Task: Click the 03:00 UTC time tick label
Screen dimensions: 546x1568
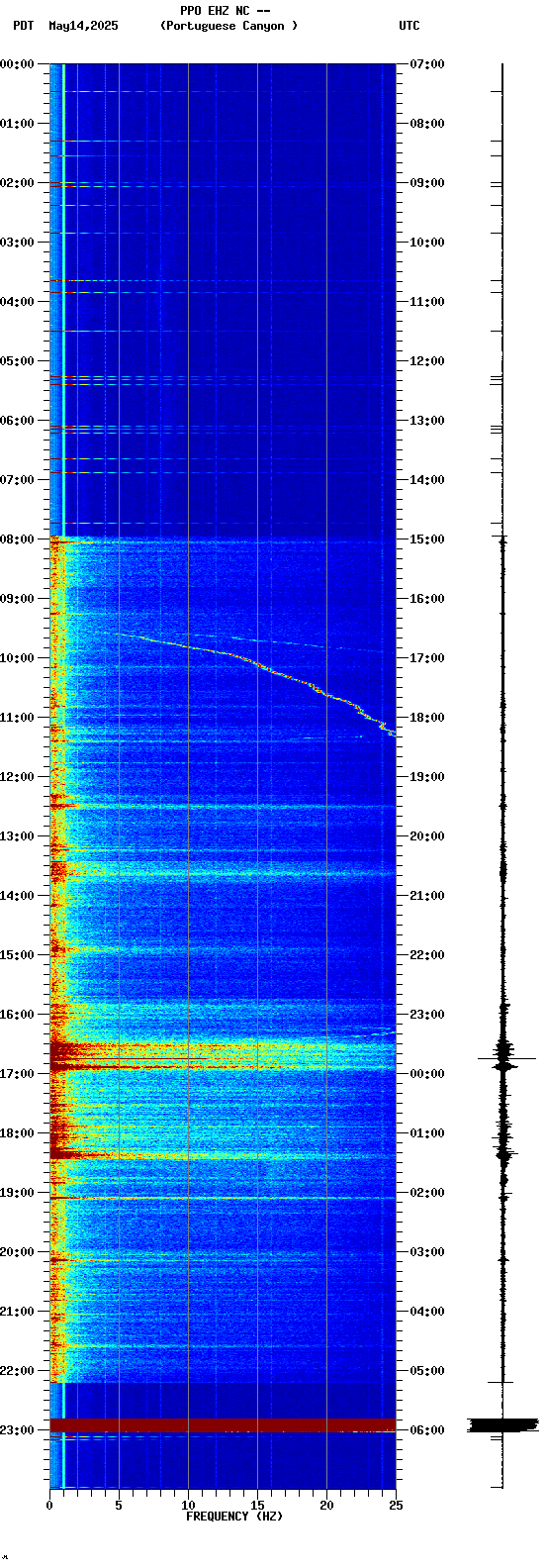Action: pyautogui.click(x=426, y=1252)
